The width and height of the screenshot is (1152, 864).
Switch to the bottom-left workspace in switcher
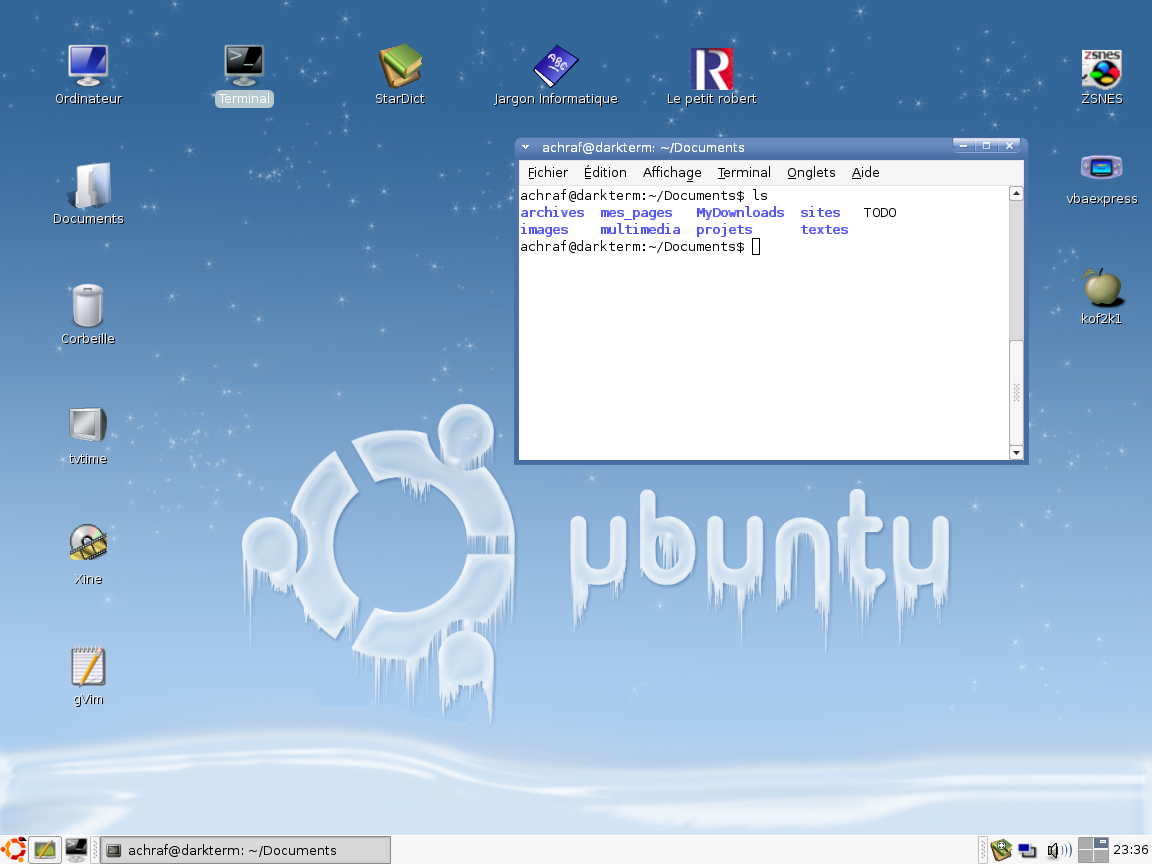(x=1085, y=857)
